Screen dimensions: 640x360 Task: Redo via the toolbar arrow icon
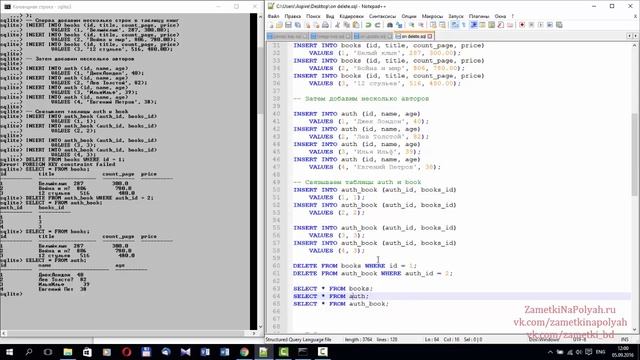pyautogui.click(x=378, y=25)
